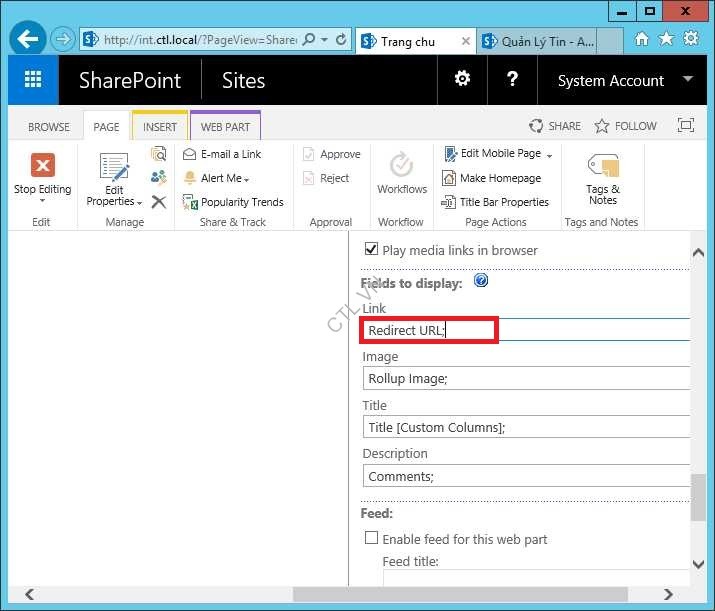The width and height of the screenshot is (715, 611).
Task: Open the settings gear menu
Action: pyautogui.click(x=462, y=79)
